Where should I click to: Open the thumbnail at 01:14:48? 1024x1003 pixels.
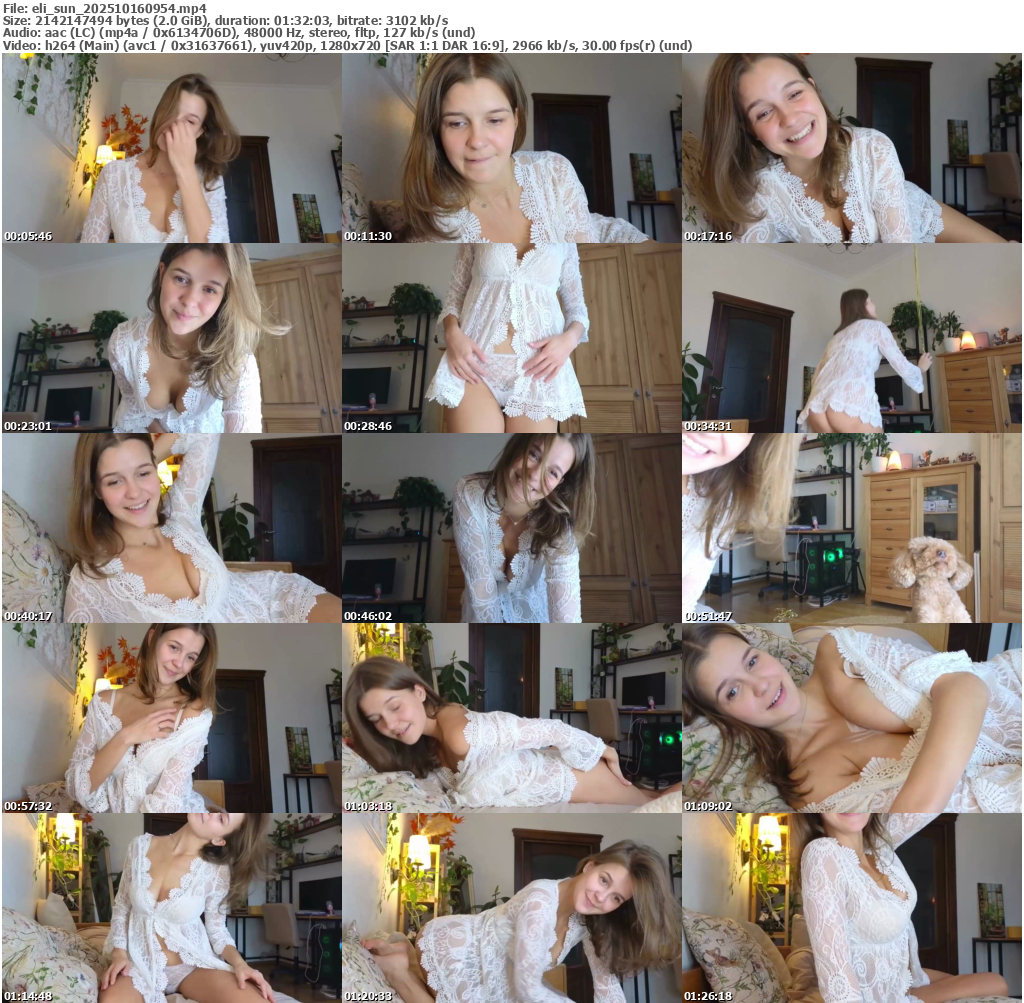171,908
